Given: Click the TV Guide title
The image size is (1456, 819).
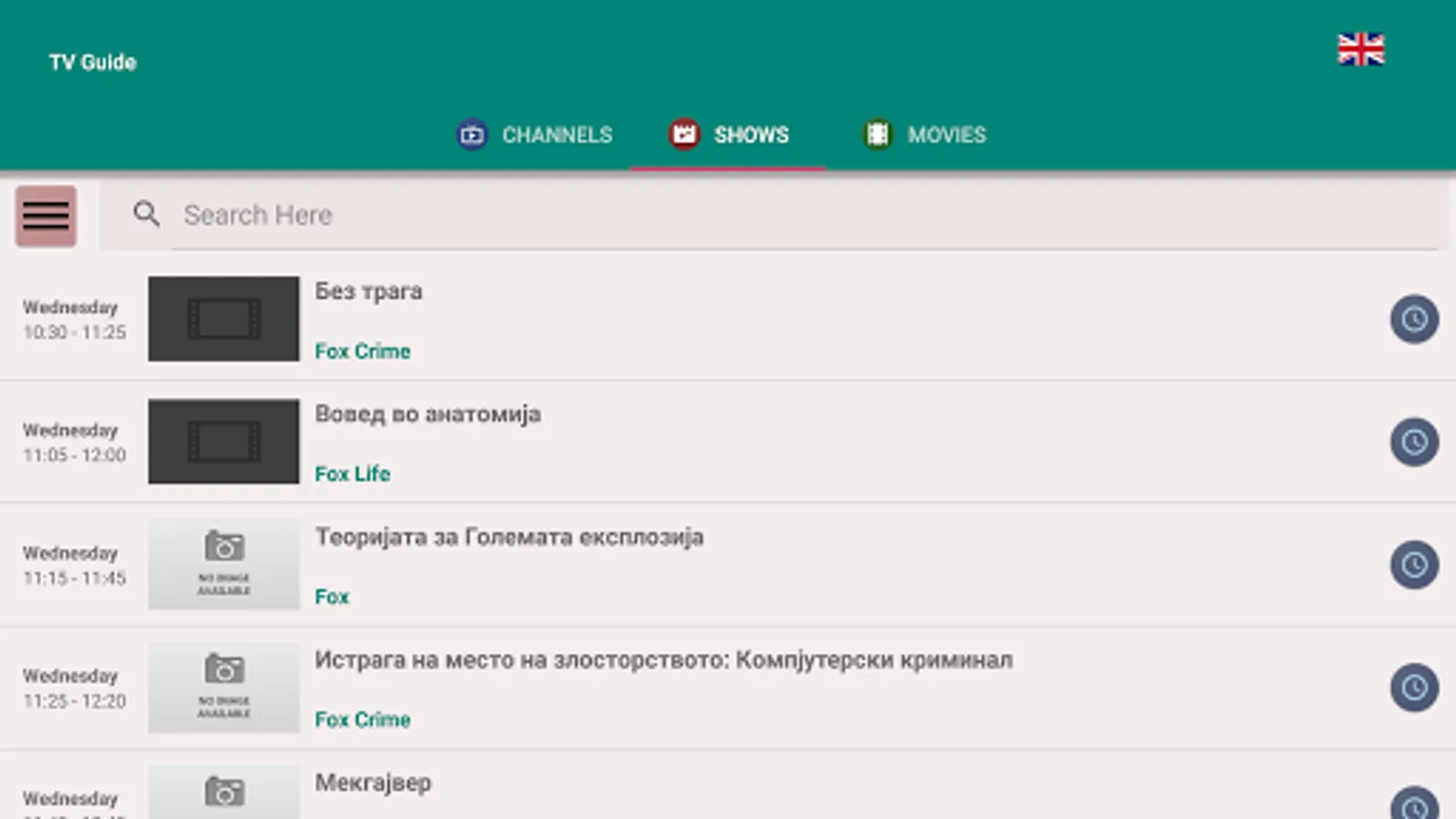Looking at the screenshot, I should (93, 62).
